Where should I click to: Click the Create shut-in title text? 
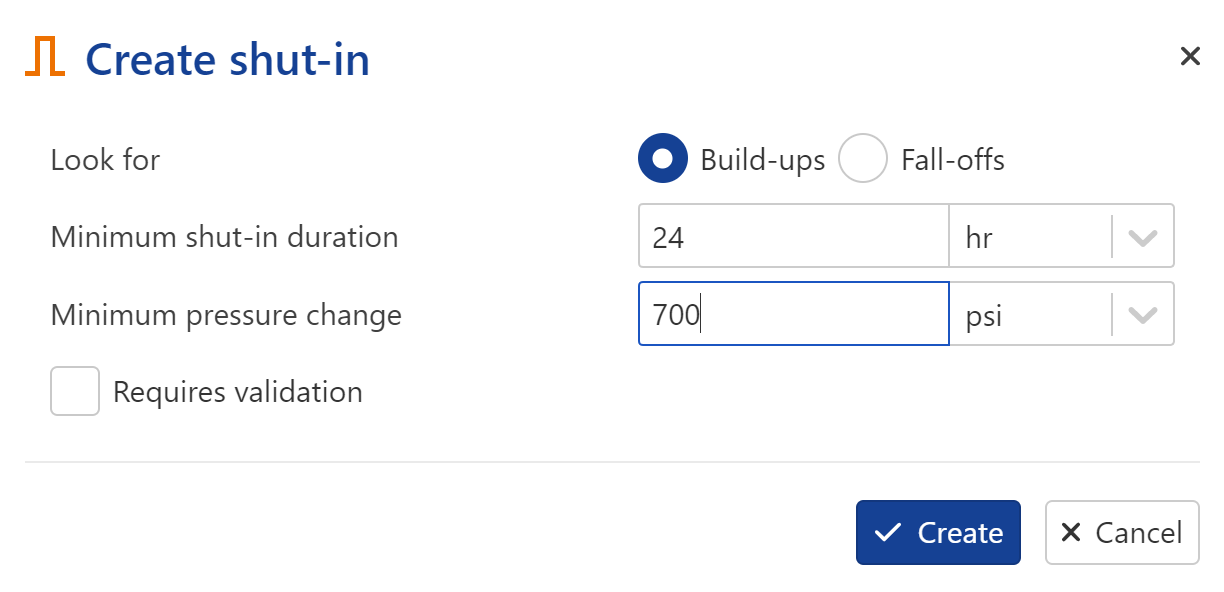(228, 59)
